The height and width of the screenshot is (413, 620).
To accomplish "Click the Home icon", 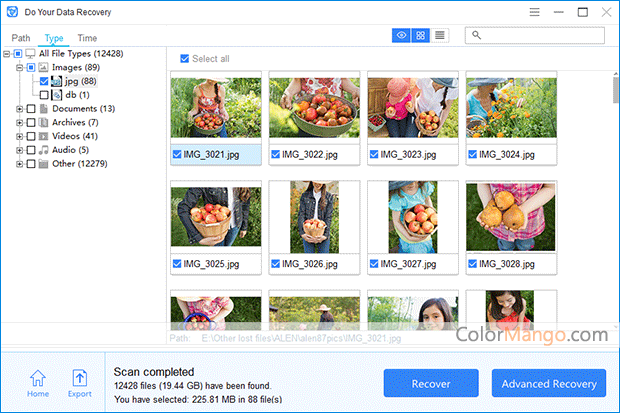I will 38,383.
